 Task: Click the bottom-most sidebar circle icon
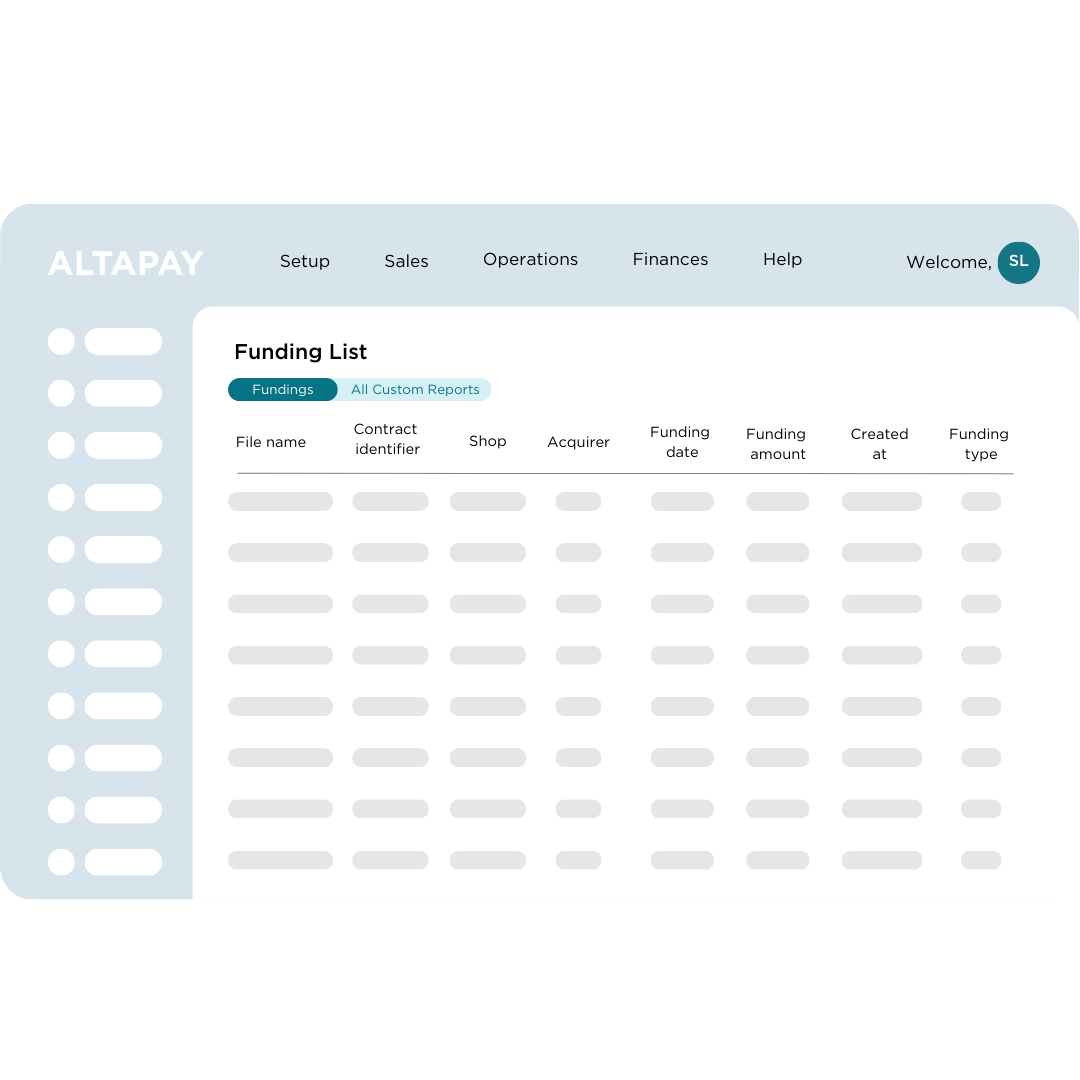pyautogui.click(x=61, y=861)
